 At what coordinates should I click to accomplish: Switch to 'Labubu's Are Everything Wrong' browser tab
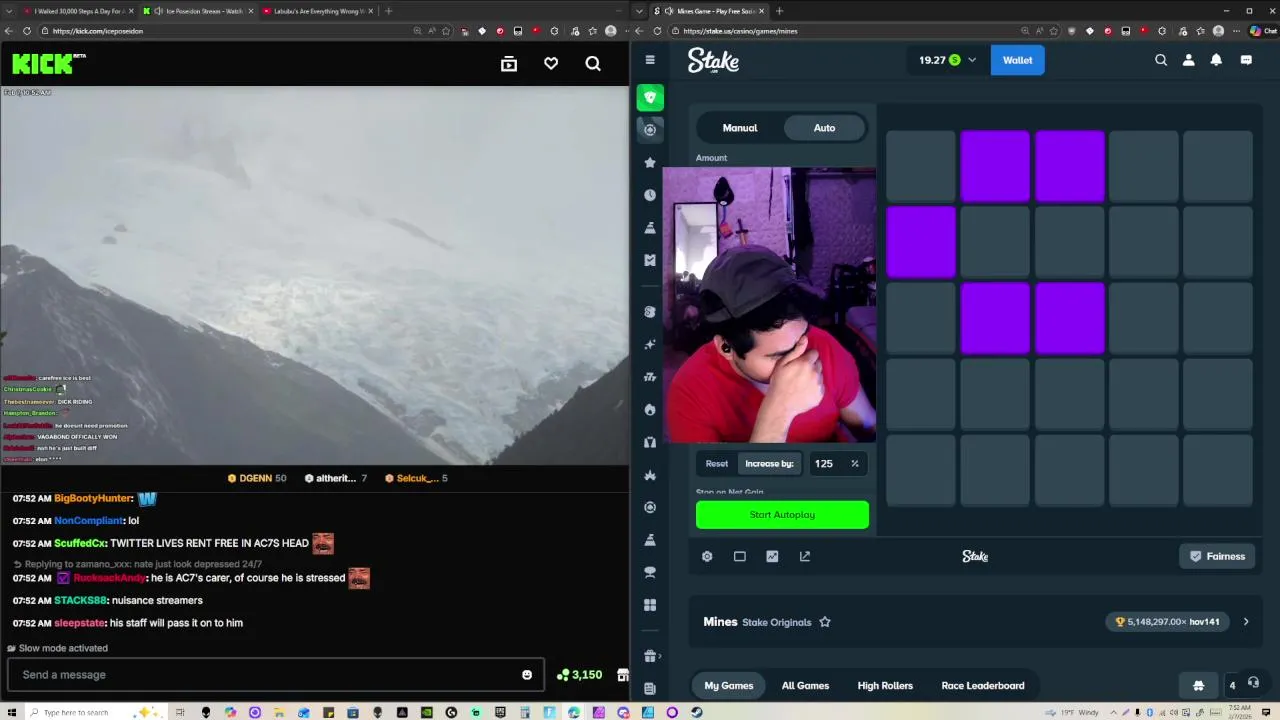tap(316, 11)
